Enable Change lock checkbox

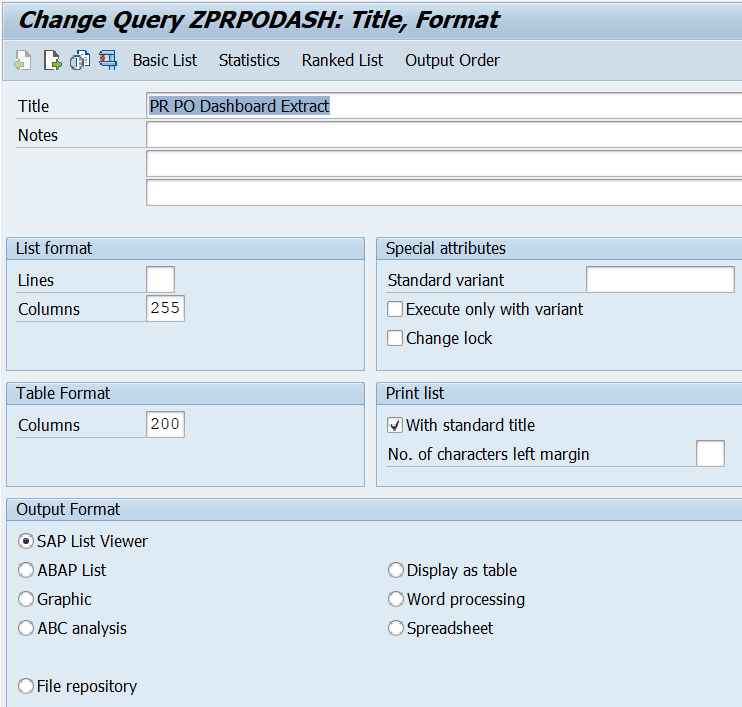[395, 338]
